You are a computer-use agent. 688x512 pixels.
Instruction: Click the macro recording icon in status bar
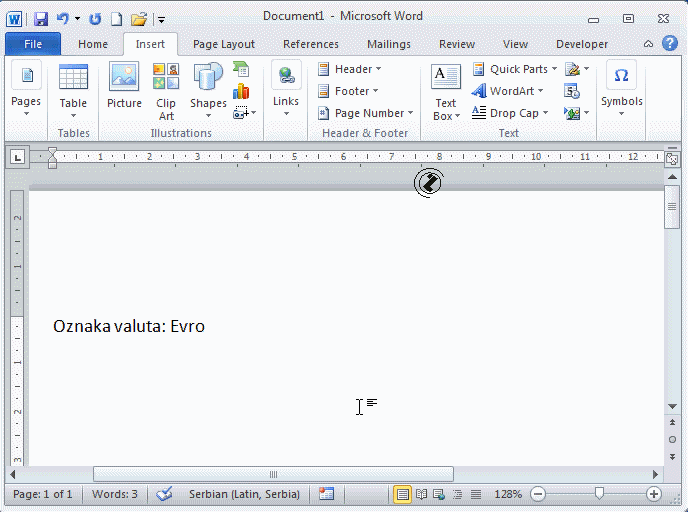(x=326, y=494)
